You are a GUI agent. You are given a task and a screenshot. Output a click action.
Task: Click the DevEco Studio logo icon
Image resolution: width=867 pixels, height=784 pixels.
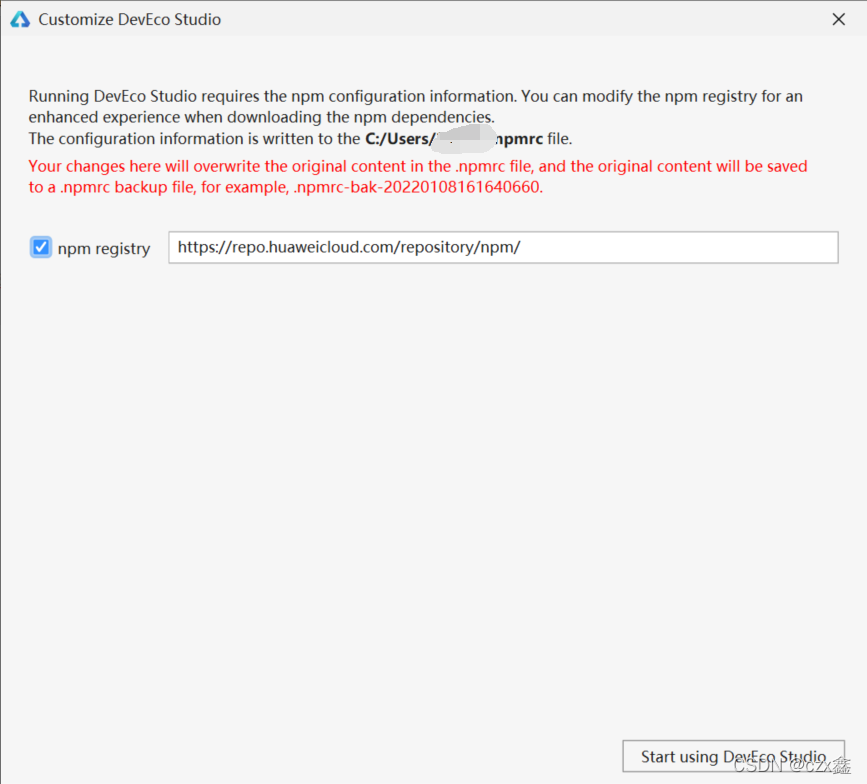20,19
